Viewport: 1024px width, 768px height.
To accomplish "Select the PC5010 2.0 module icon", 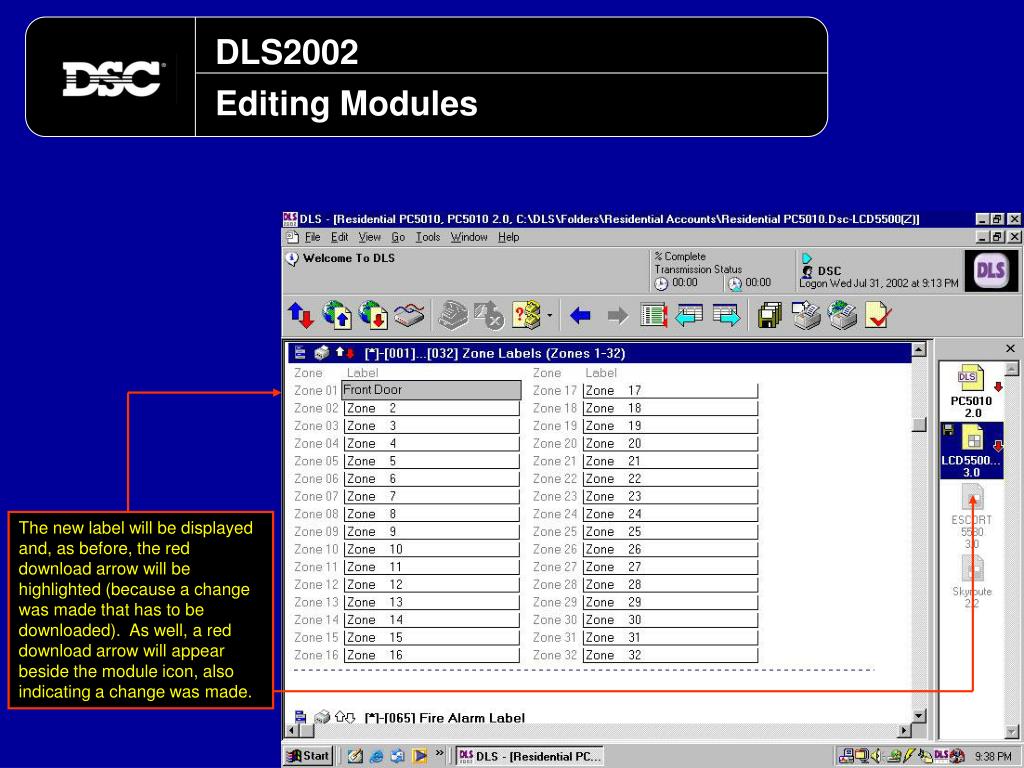I will tap(971, 391).
